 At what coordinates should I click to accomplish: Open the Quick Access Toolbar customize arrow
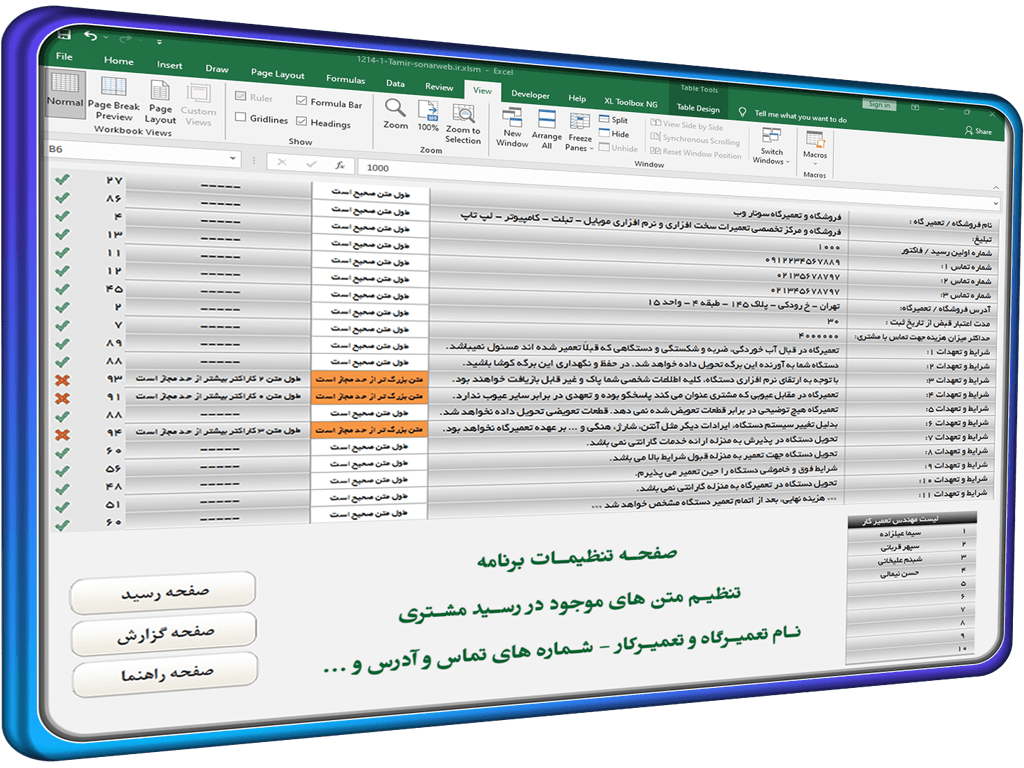click(159, 42)
